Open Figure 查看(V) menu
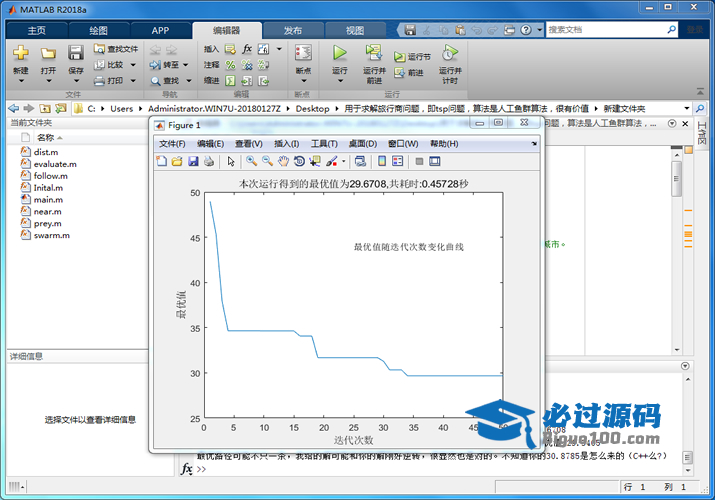 (x=249, y=144)
